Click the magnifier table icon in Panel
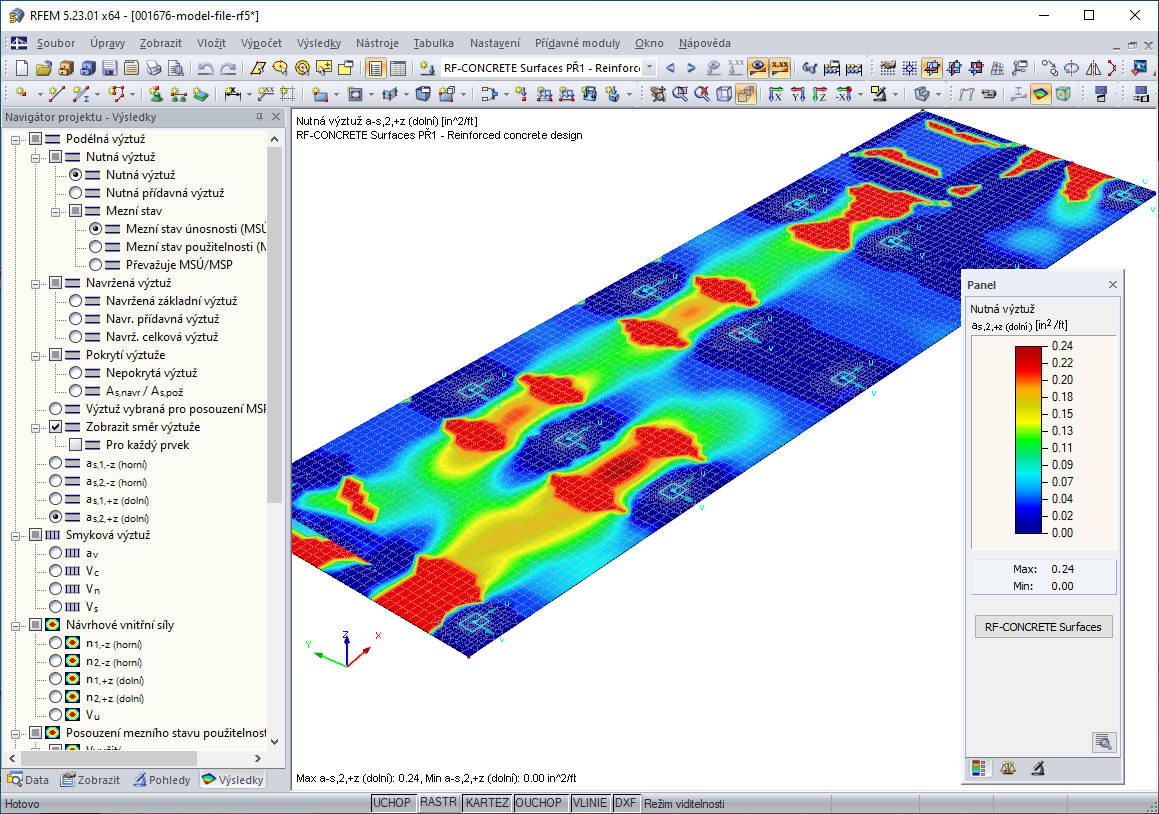Viewport: 1159px width, 814px height. (1103, 742)
